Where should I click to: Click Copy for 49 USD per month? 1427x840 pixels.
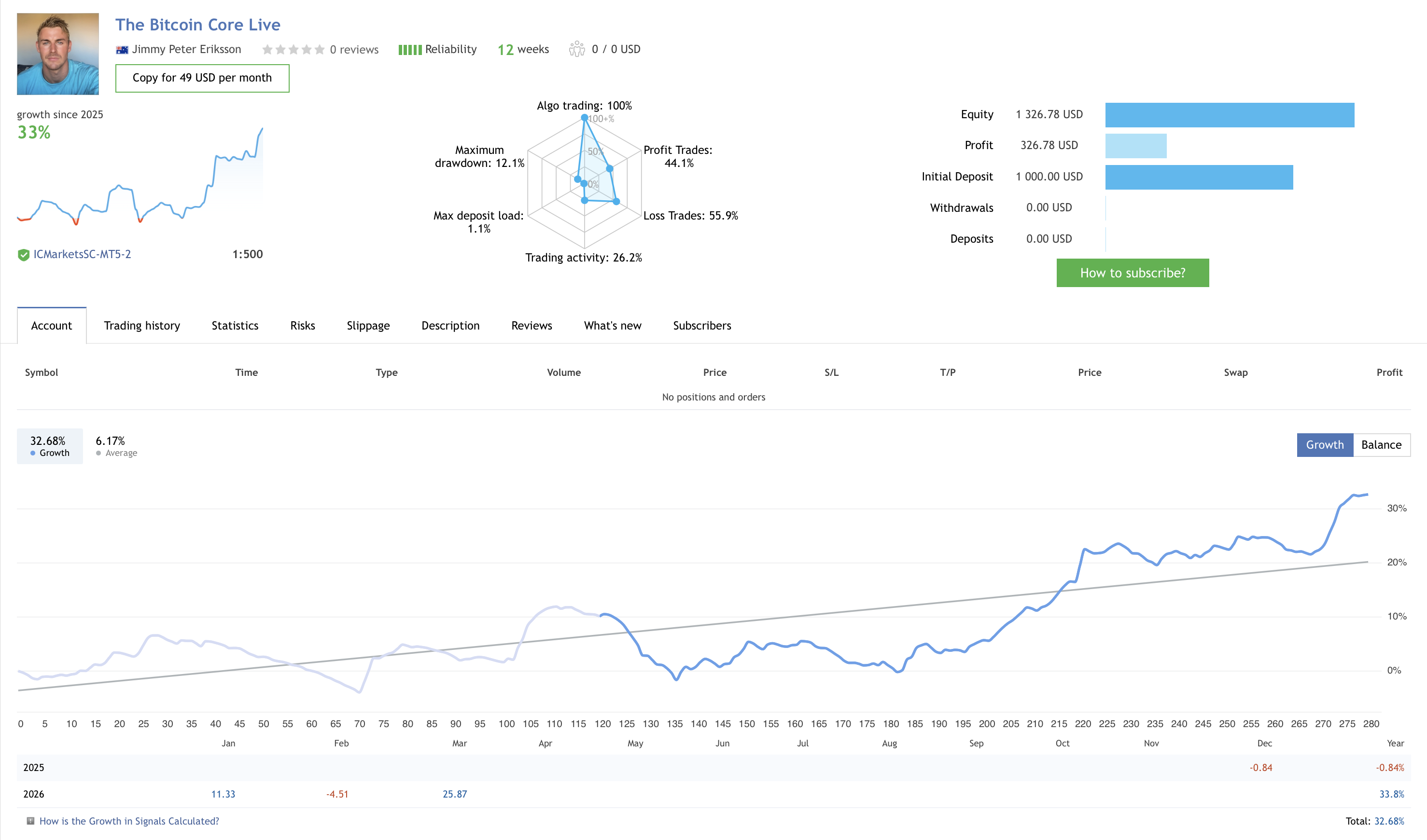[202, 78]
